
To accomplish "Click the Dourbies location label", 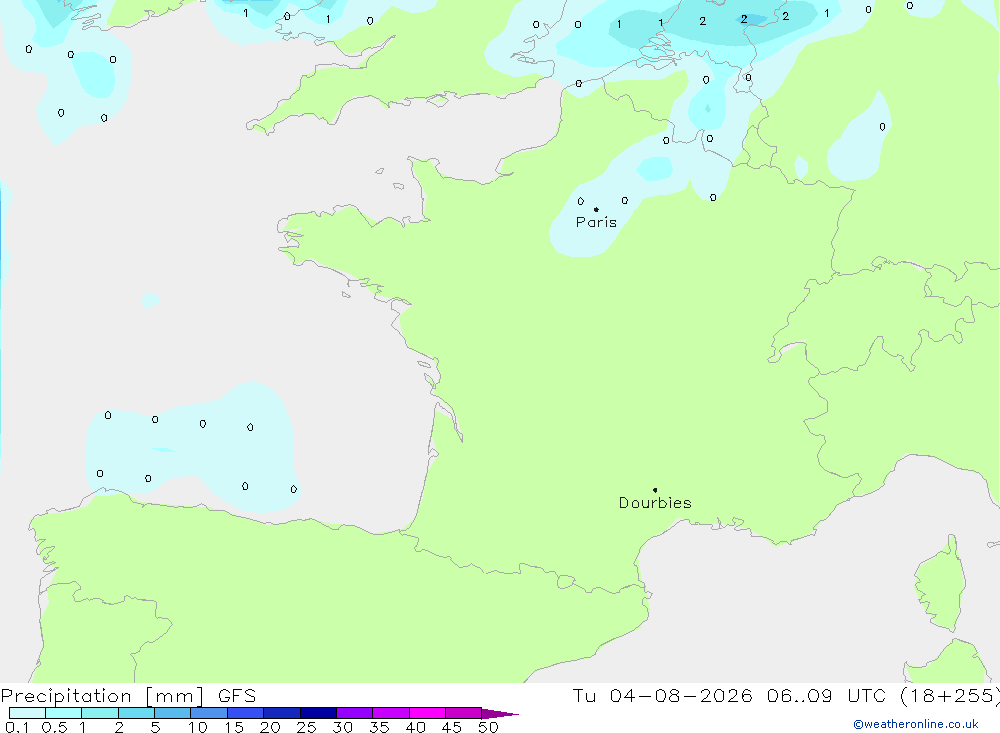I will 655,503.
